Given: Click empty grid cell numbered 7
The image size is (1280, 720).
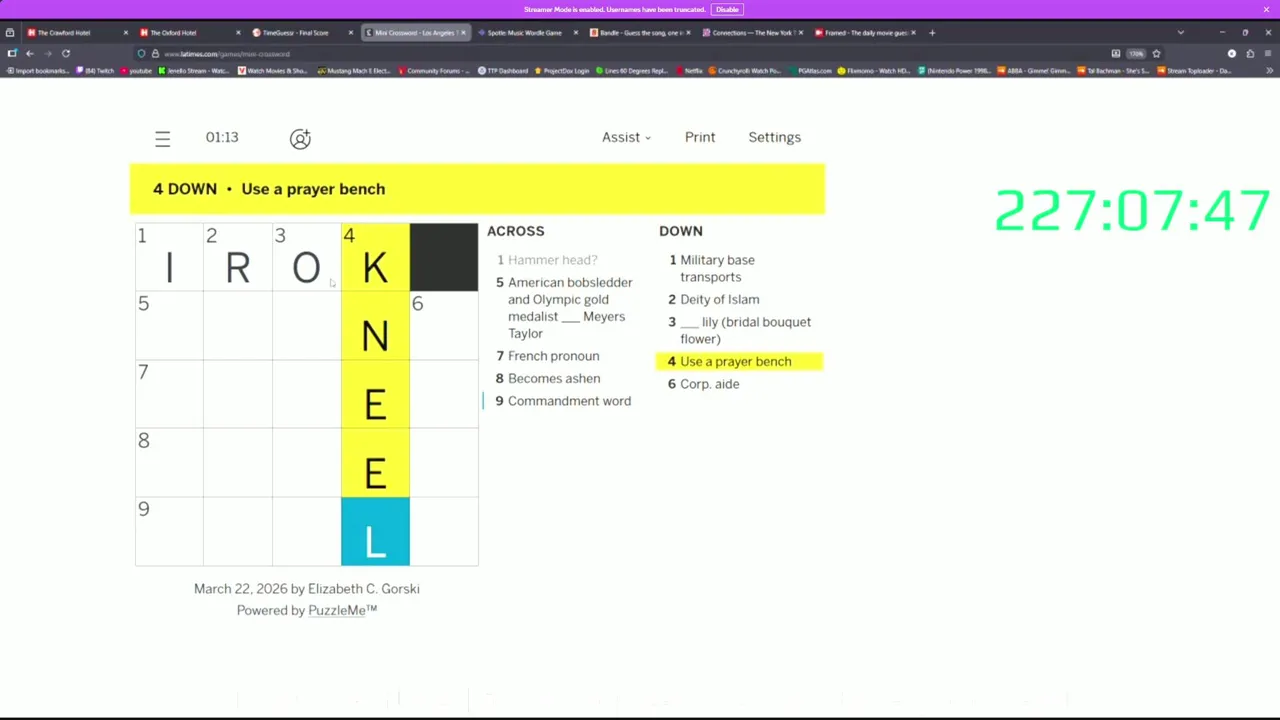Looking at the screenshot, I should pyautogui.click(x=169, y=394).
